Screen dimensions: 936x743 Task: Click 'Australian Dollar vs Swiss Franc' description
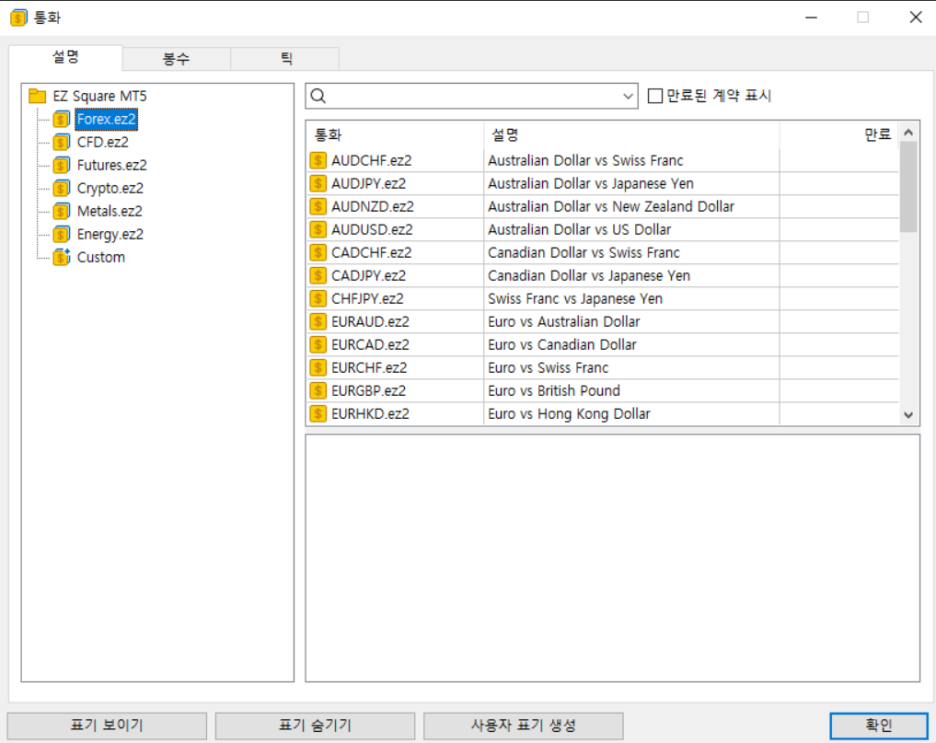point(586,161)
